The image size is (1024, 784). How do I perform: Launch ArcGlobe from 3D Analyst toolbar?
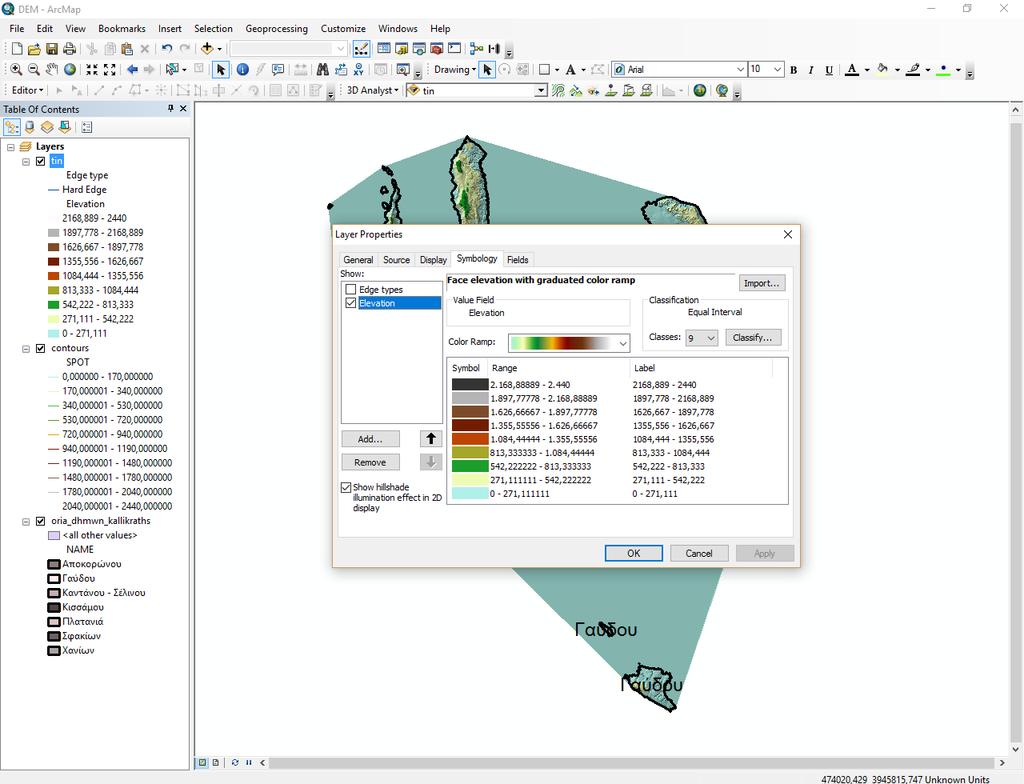[722, 90]
